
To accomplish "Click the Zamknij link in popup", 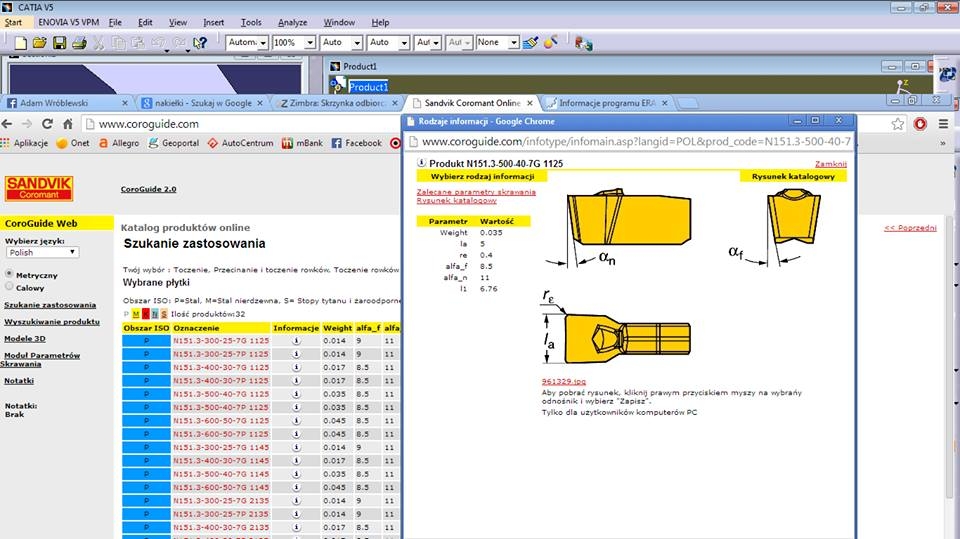I will coord(831,164).
